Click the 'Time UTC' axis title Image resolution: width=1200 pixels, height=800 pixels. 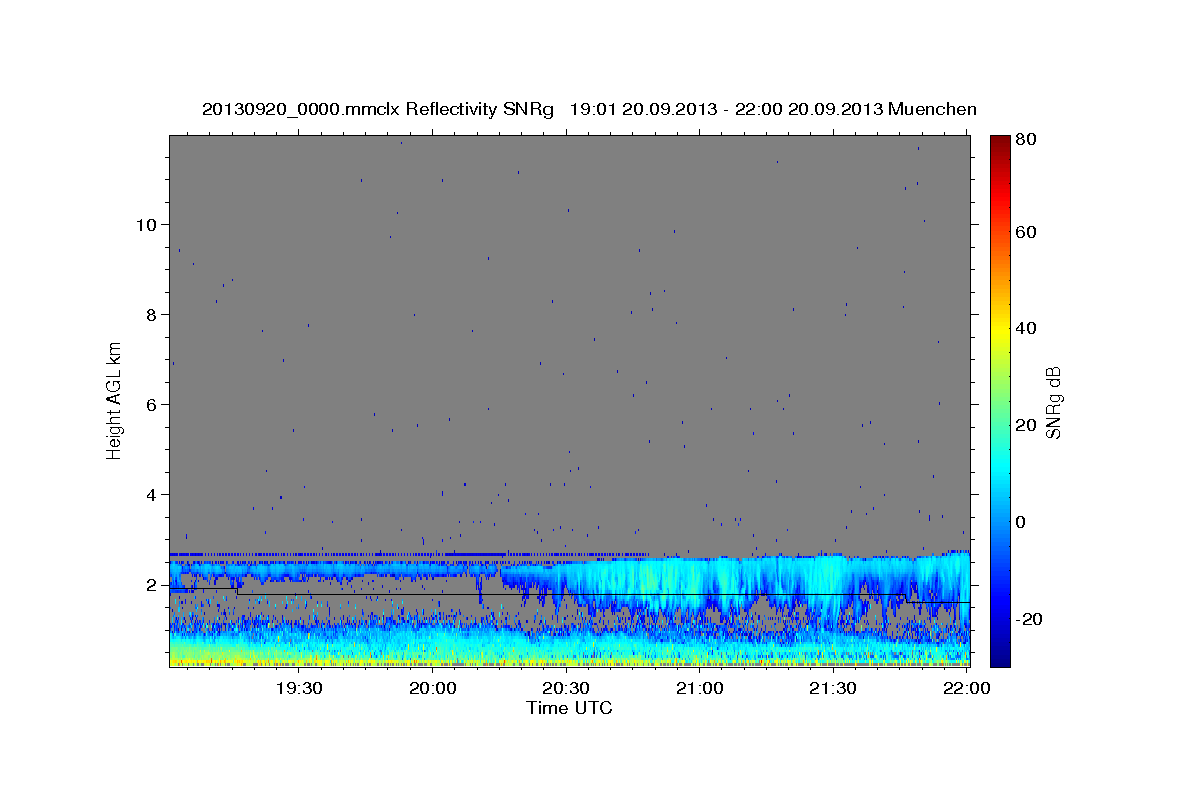coord(569,708)
